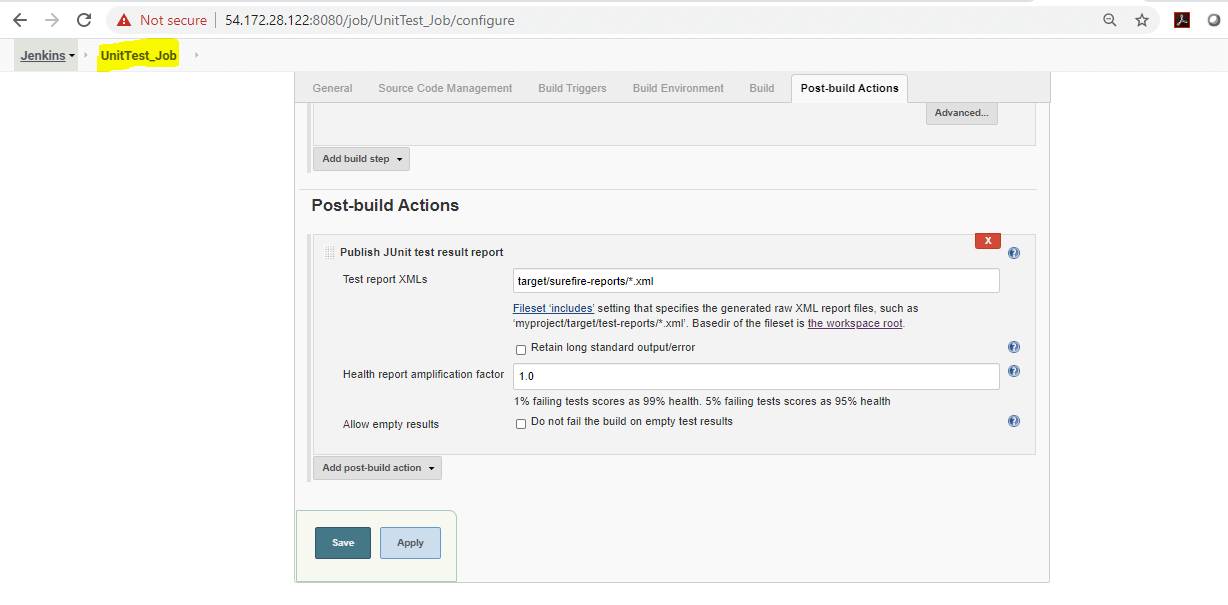Screen dimensions: 1228x605
Task: Click help icon for Allow empty results
Action: tap(1014, 422)
